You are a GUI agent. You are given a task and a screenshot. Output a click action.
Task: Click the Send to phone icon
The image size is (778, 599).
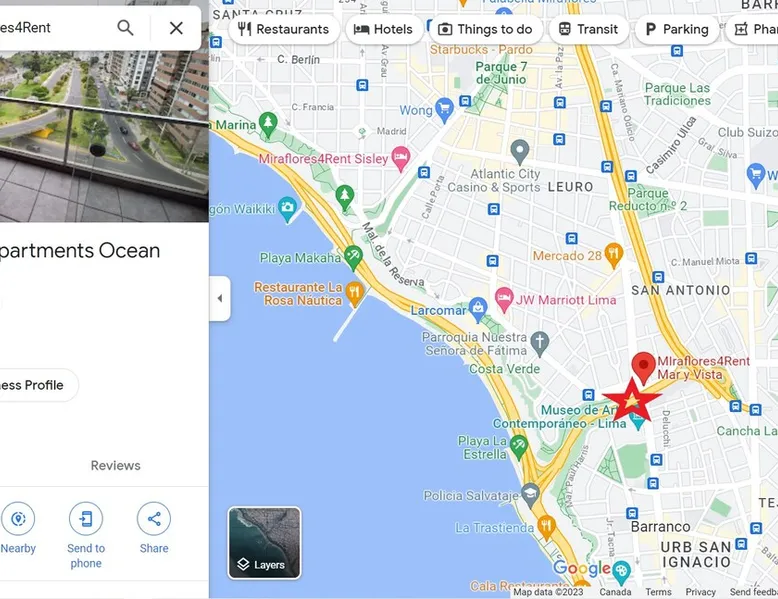(x=86, y=519)
